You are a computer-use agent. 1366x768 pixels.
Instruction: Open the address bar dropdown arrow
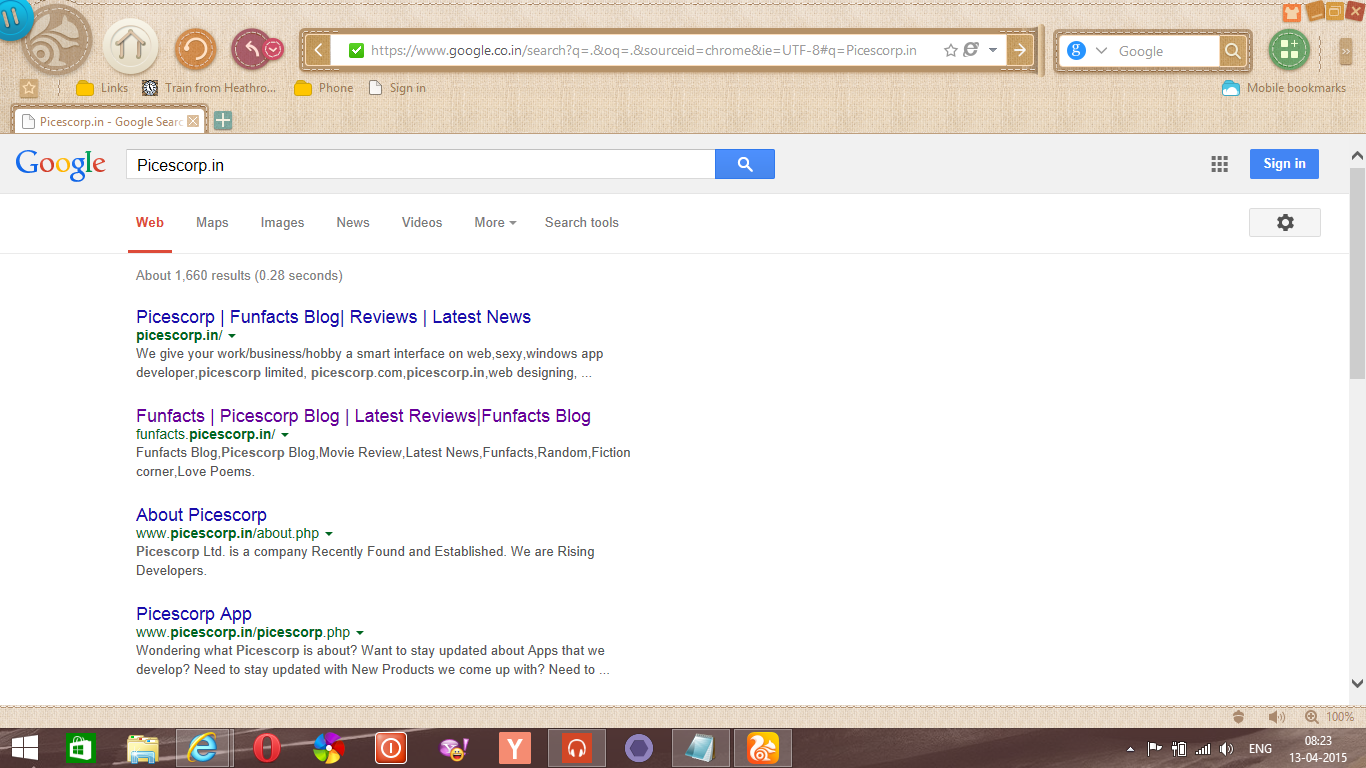(x=992, y=50)
